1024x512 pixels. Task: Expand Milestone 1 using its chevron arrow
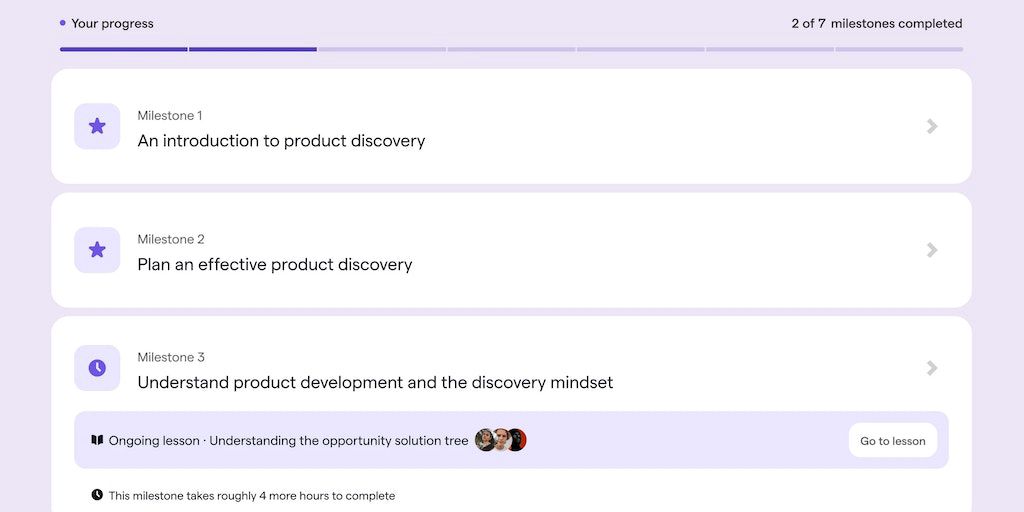(932, 126)
